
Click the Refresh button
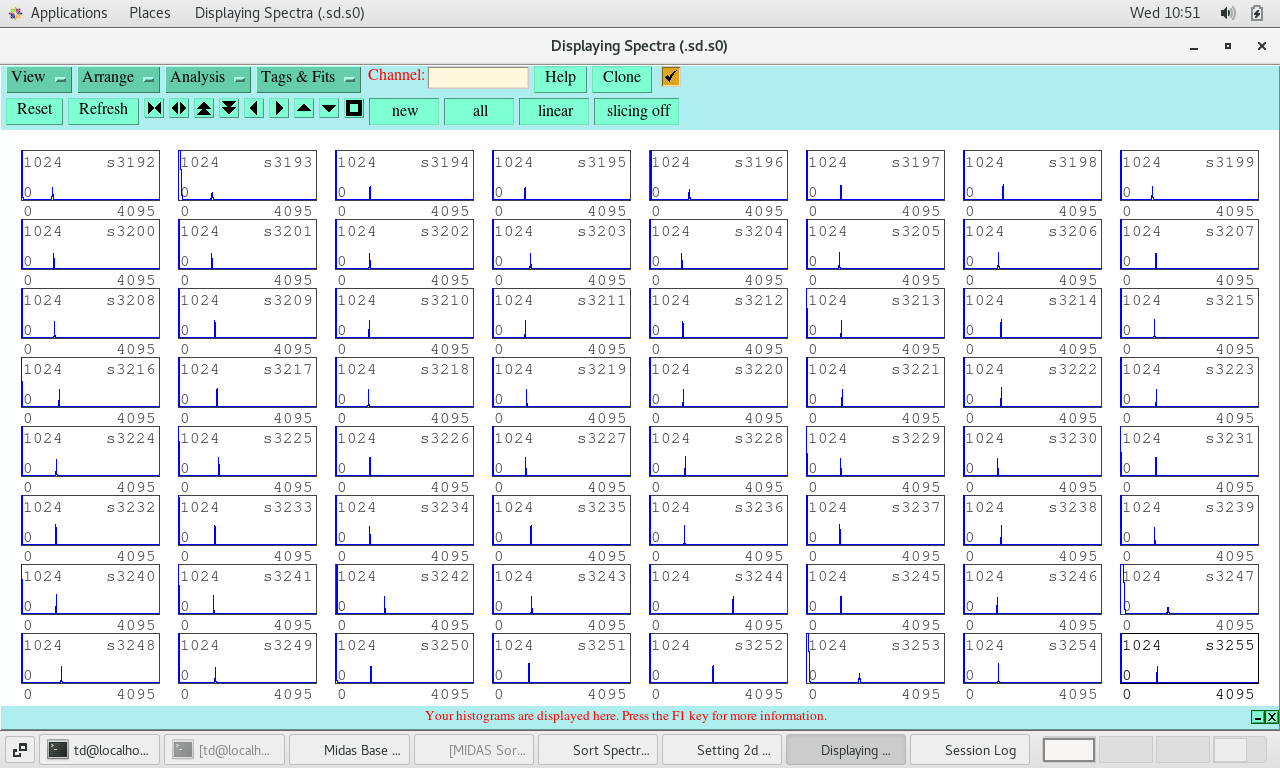pos(103,109)
